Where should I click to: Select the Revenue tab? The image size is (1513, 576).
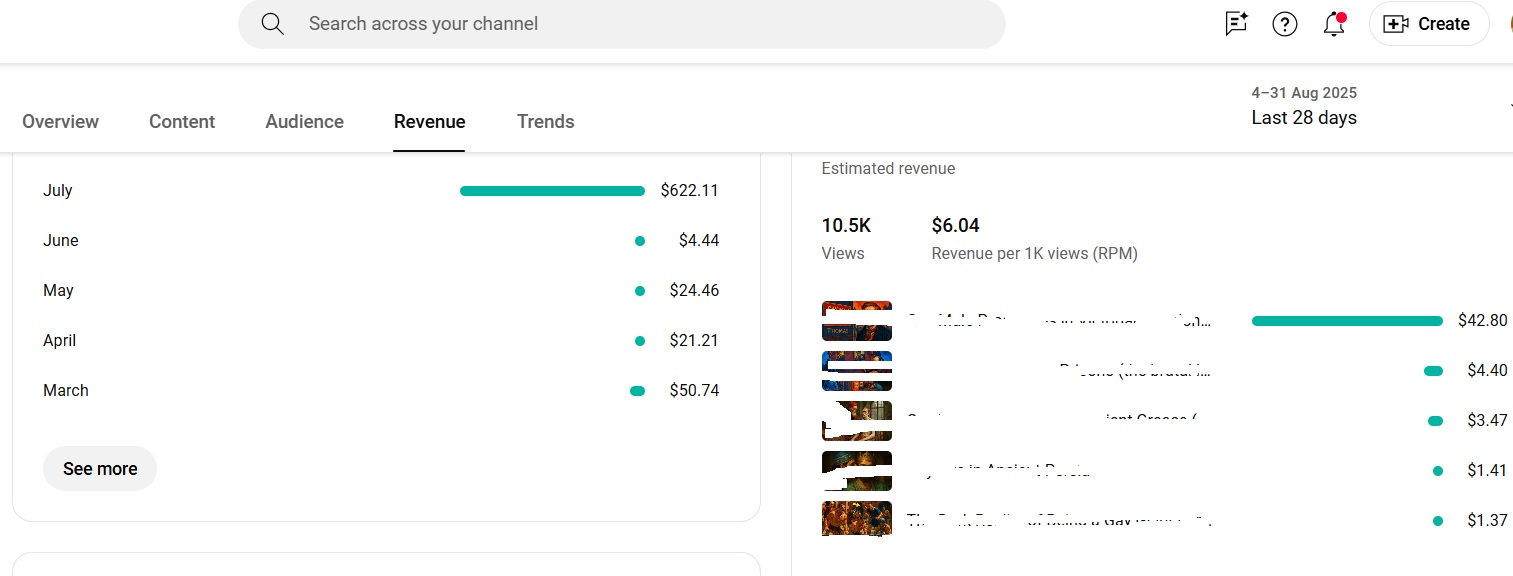[429, 122]
